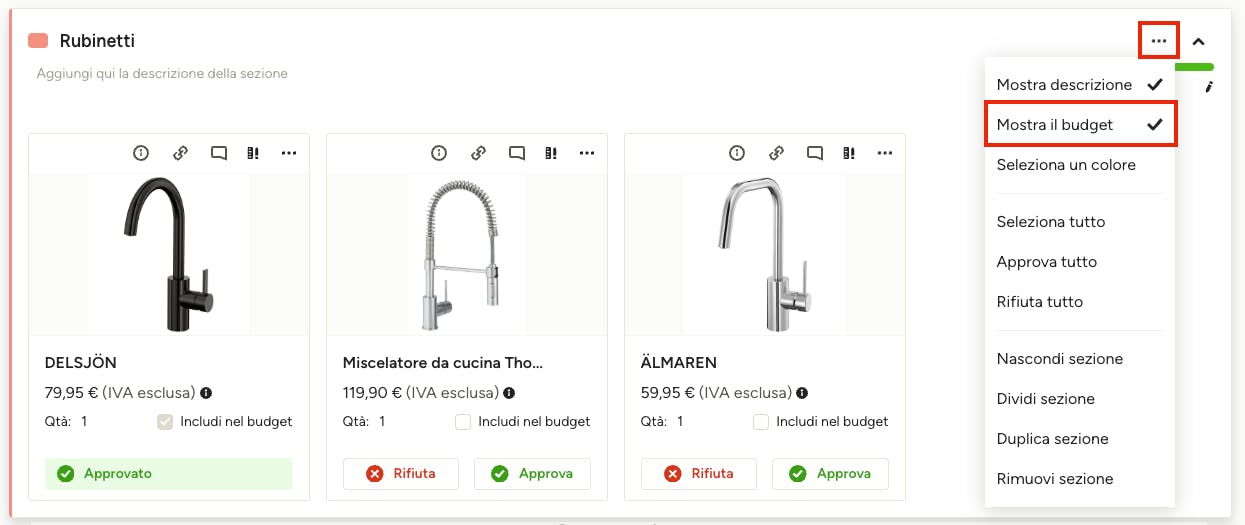The height and width of the screenshot is (525, 1245).
Task: Open the Rubinetti section three-dot menu
Action: tap(1159, 41)
